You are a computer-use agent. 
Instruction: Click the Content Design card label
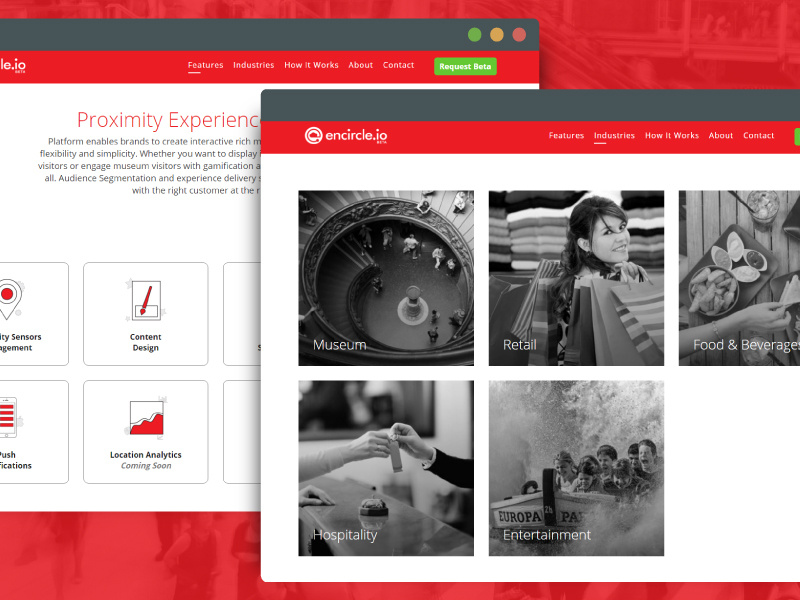tap(145, 342)
